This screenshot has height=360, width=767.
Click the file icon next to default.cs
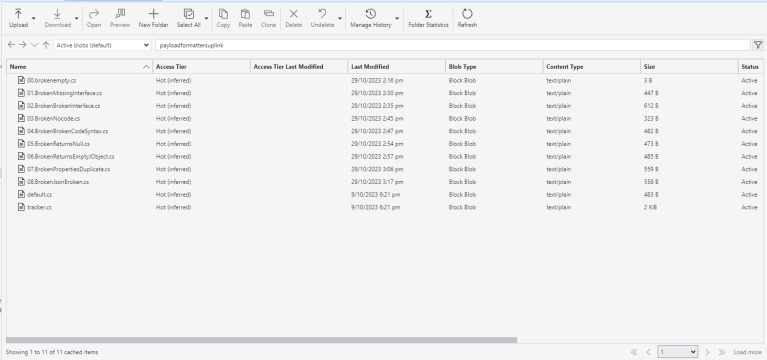tap(21, 194)
